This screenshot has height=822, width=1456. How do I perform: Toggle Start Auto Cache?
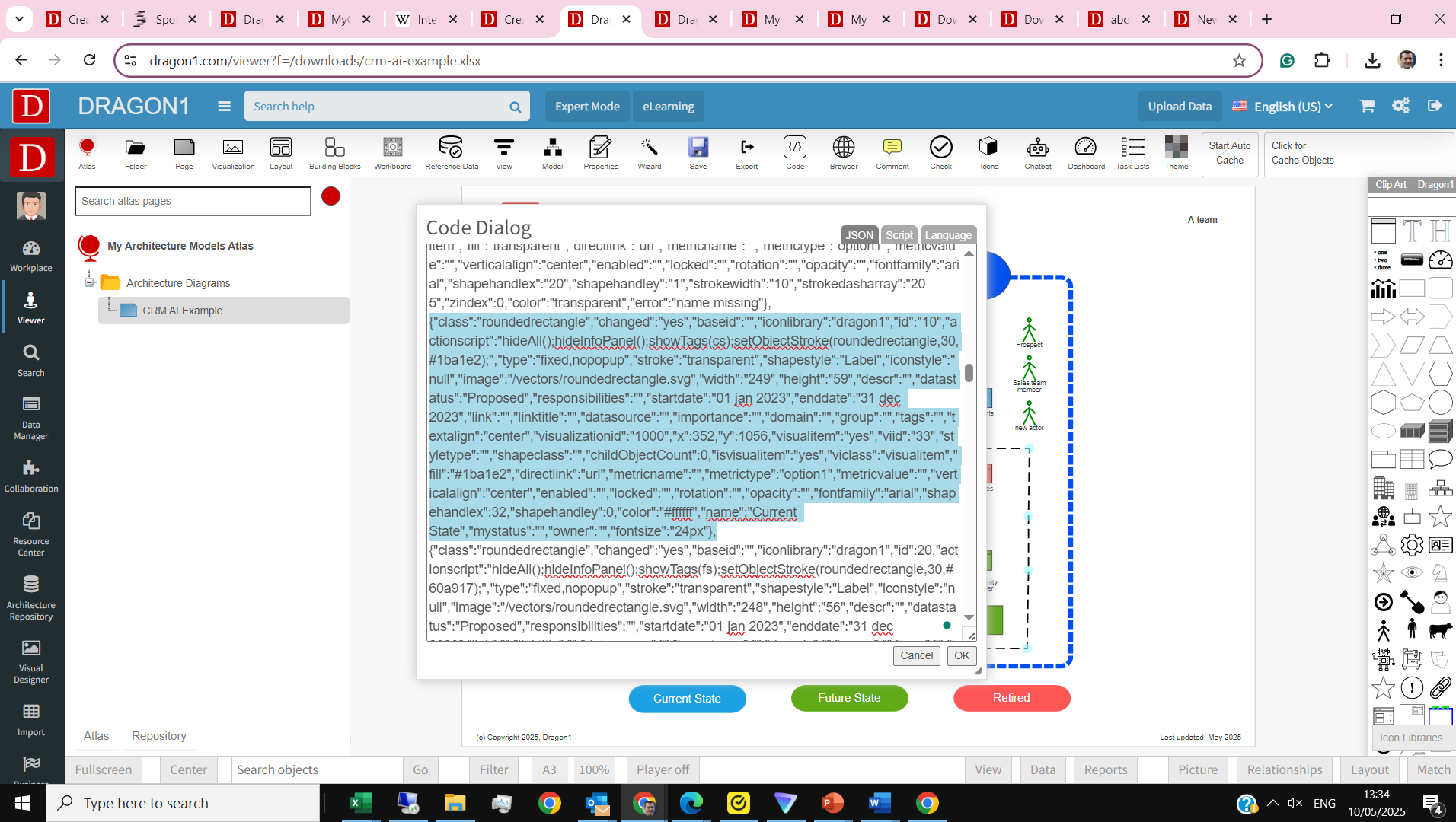(x=1230, y=153)
